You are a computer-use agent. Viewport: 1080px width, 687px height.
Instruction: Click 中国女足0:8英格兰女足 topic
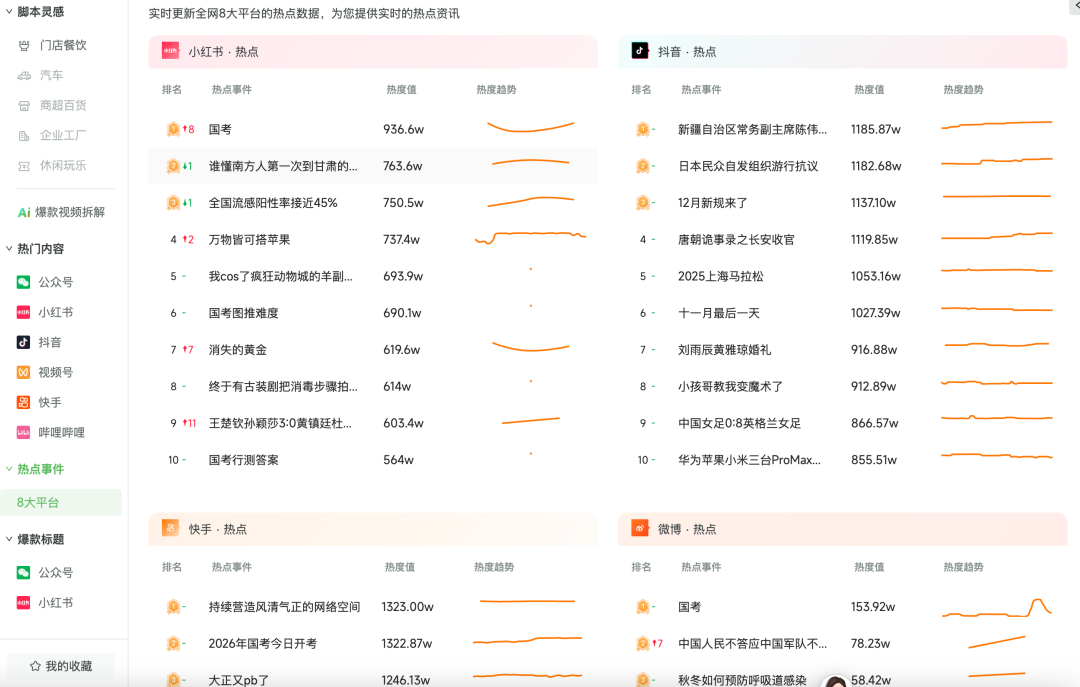[739, 423]
